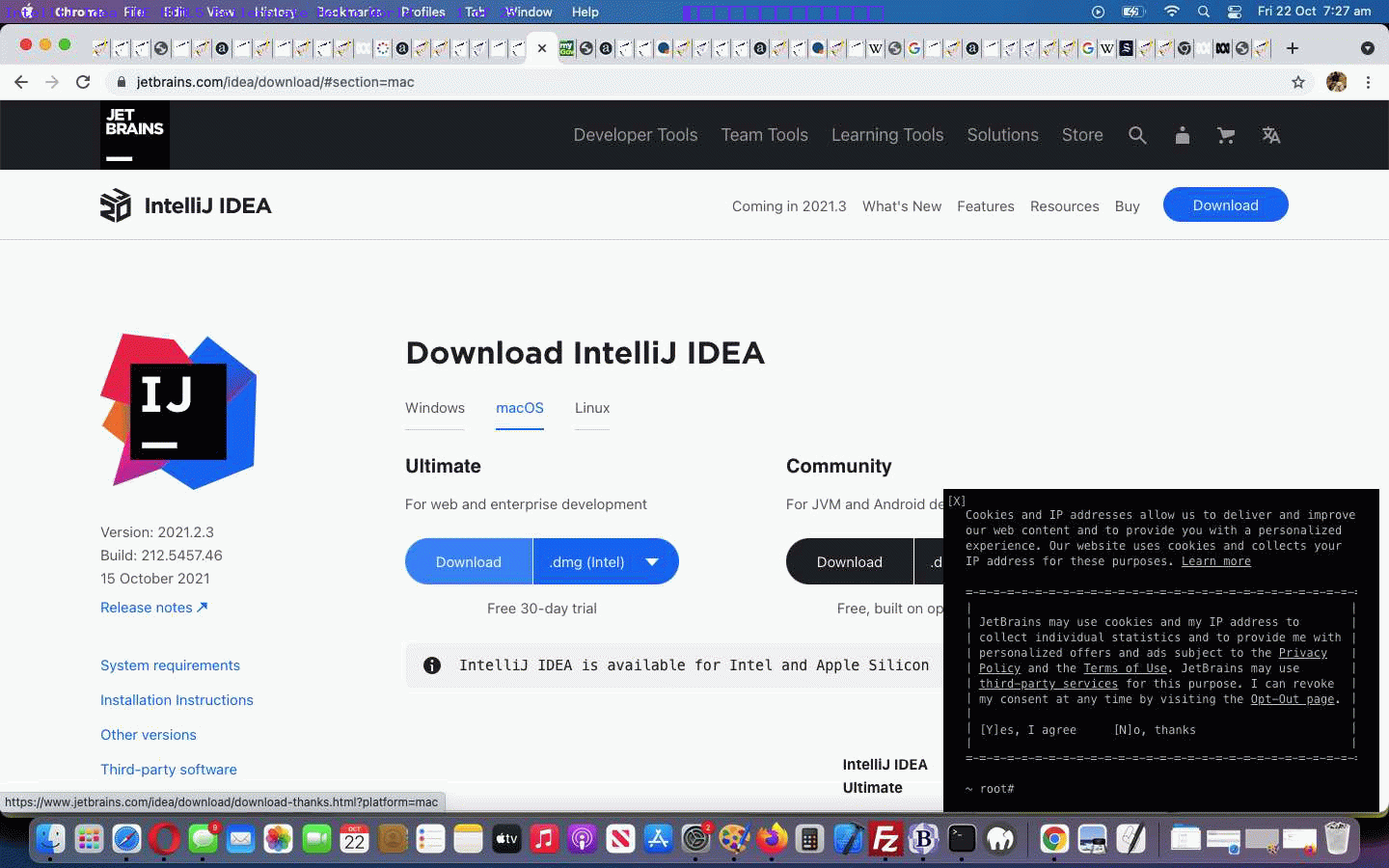This screenshot has width=1389, height=868.
Task: Close the current browser tab
Action: pyautogui.click(x=542, y=48)
